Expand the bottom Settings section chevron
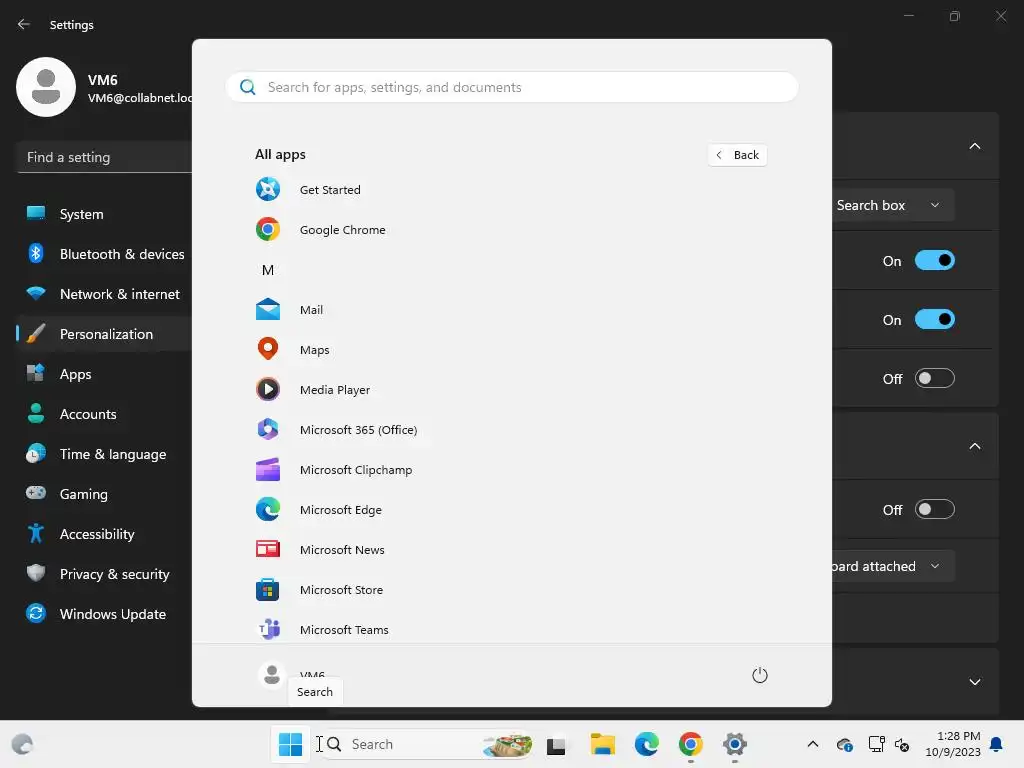 pos(974,682)
